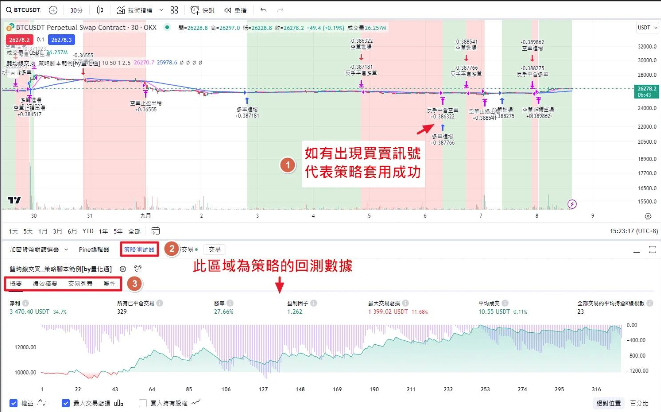Select the 3-month range
Image resolution: width=661 pixels, height=412 pixels.
[57, 231]
